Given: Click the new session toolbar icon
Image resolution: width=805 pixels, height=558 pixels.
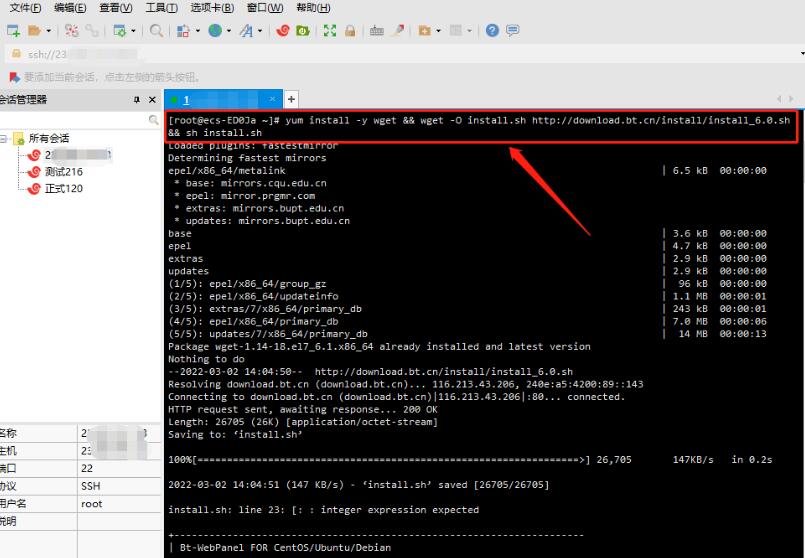Looking at the screenshot, I should (13, 31).
